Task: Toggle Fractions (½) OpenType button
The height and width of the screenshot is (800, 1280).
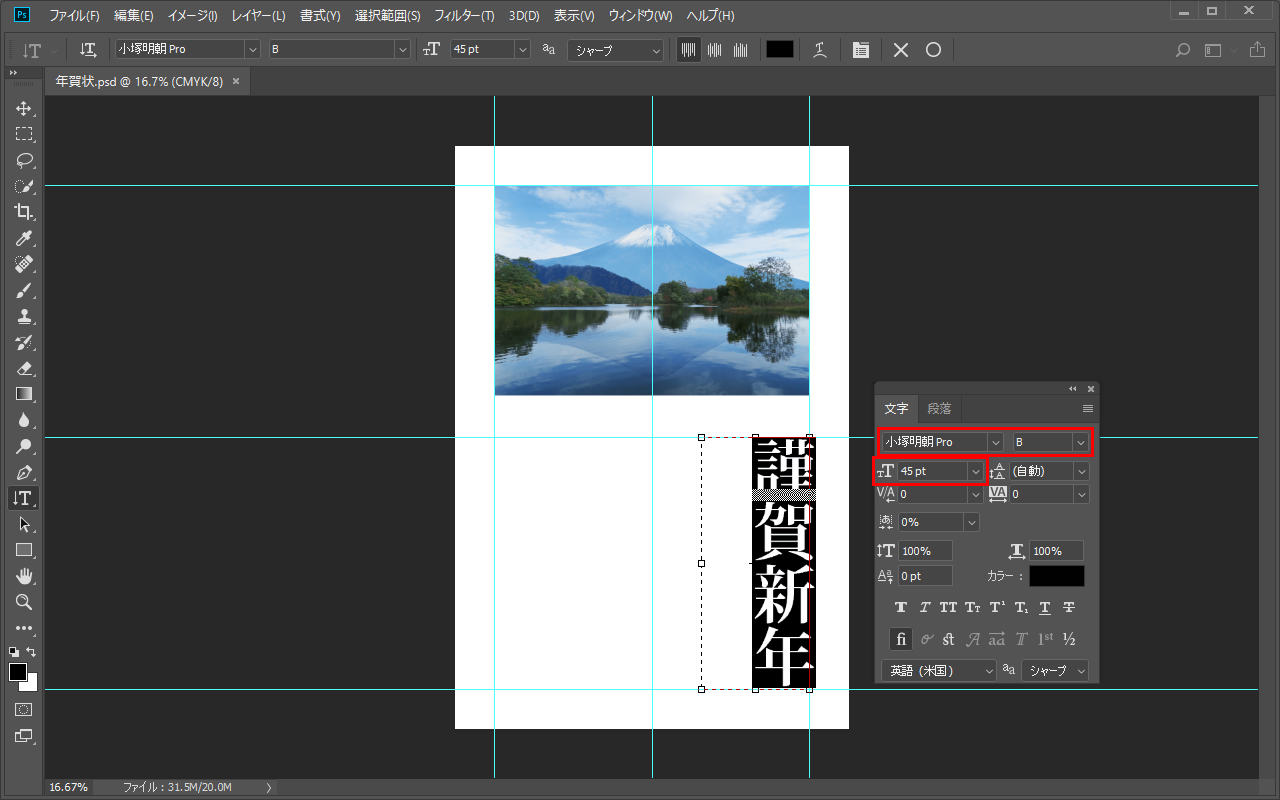Action: click(x=1069, y=639)
